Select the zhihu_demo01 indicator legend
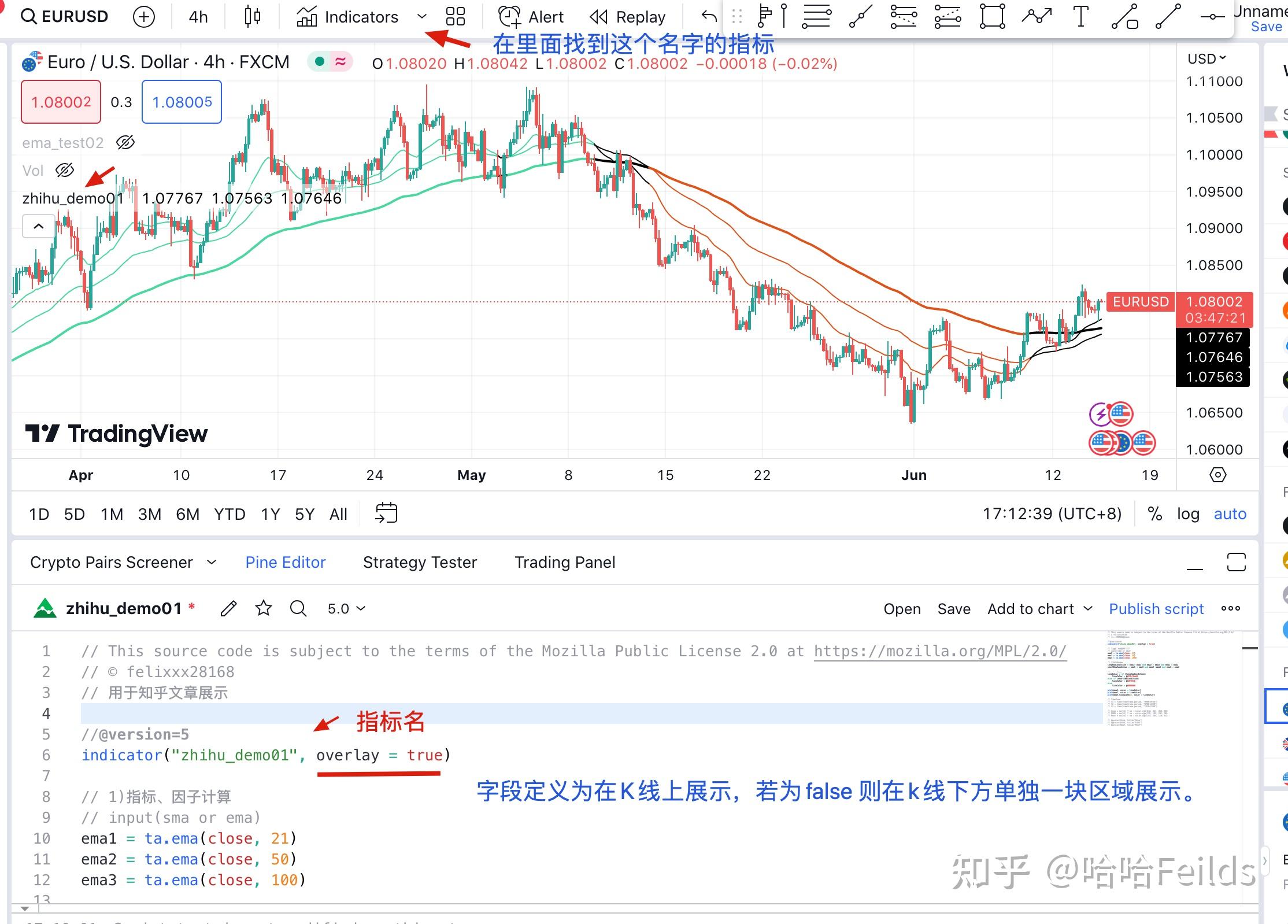Screen dimensions: 1288x924 tap(73, 198)
